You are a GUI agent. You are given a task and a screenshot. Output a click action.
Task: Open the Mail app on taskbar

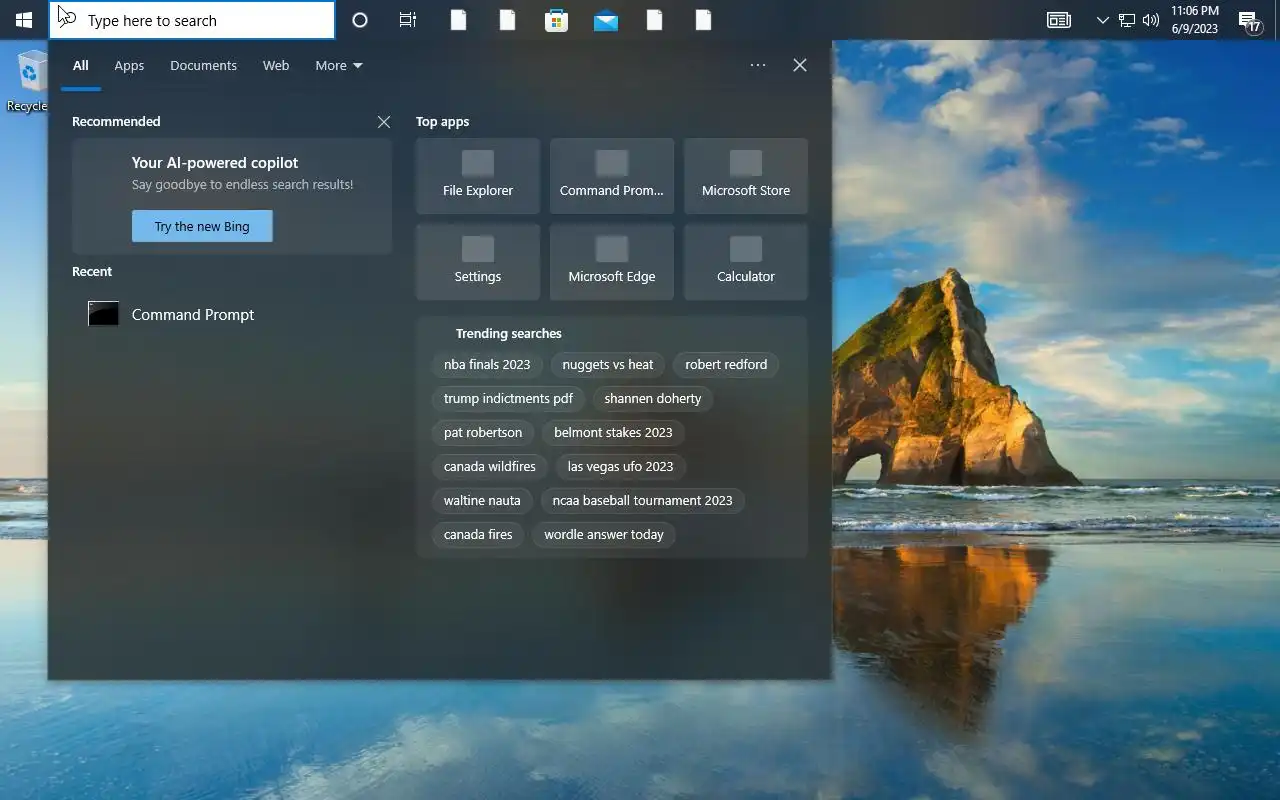tap(605, 20)
